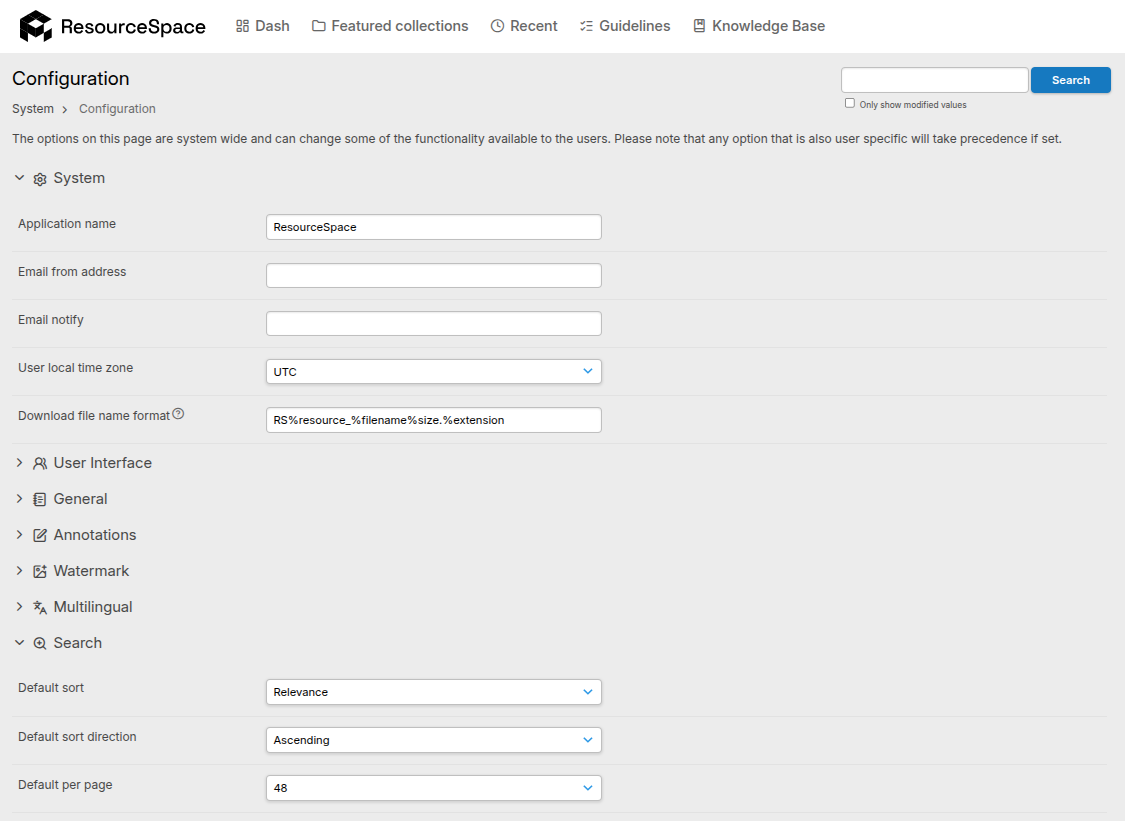Screen dimensions: 1125x821
Task: Click the User Interface section icon
Action: 40,463
